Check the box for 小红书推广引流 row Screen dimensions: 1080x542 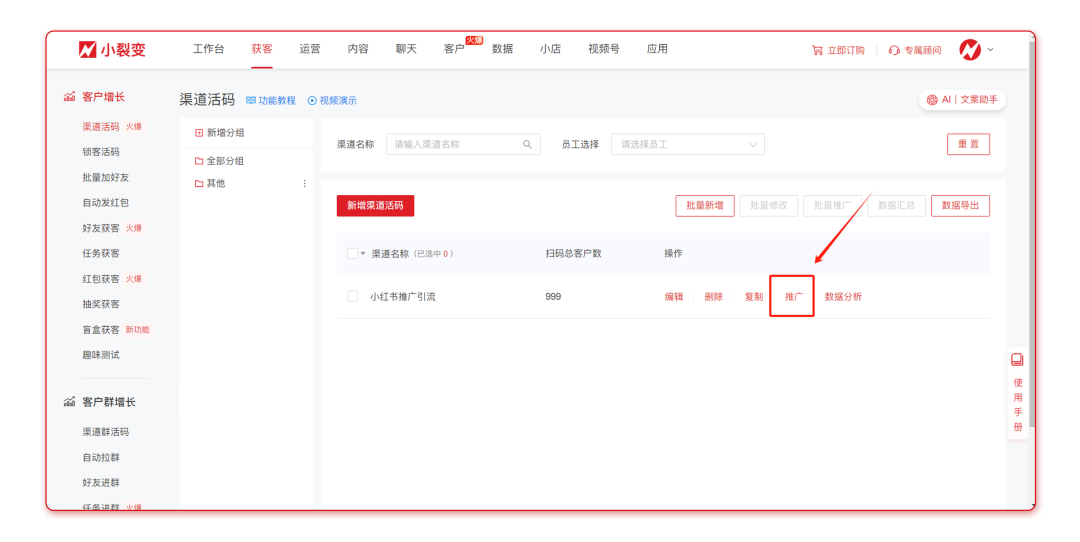click(352, 297)
